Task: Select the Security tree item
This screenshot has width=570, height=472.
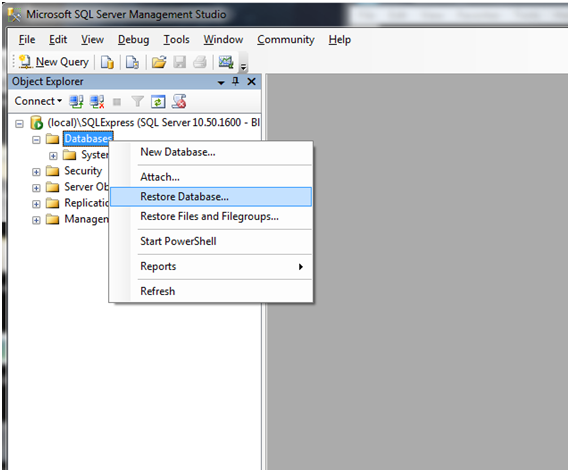Action: 83,171
